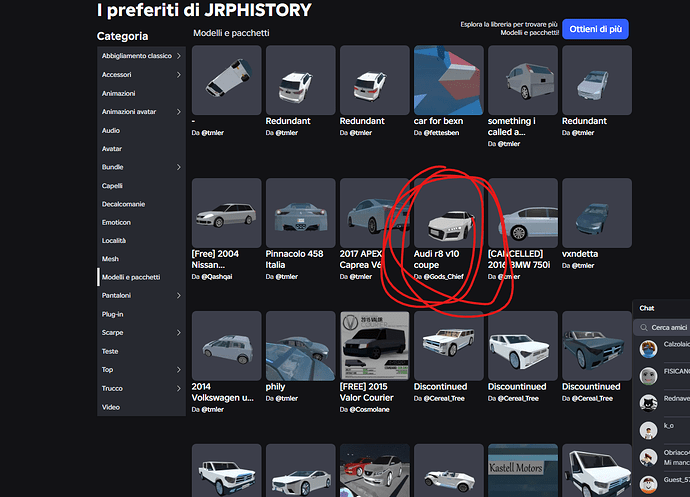This screenshot has width=690, height=497.
Task: Expand the Trucco category chevron
Action: (179, 388)
